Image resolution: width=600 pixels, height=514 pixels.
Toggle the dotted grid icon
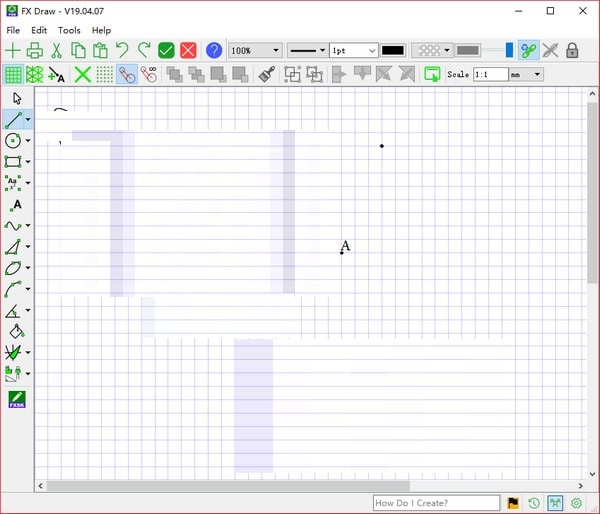[104, 74]
